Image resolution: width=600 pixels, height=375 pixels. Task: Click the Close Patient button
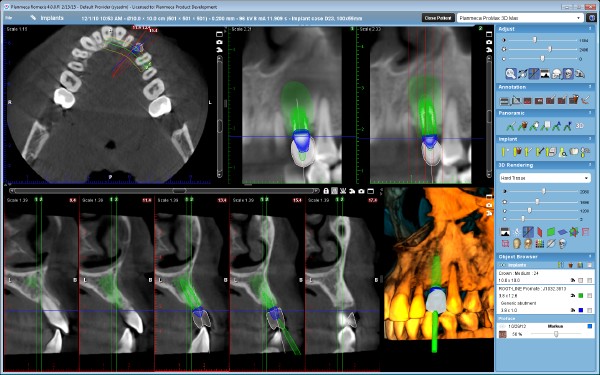[x=438, y=18]
